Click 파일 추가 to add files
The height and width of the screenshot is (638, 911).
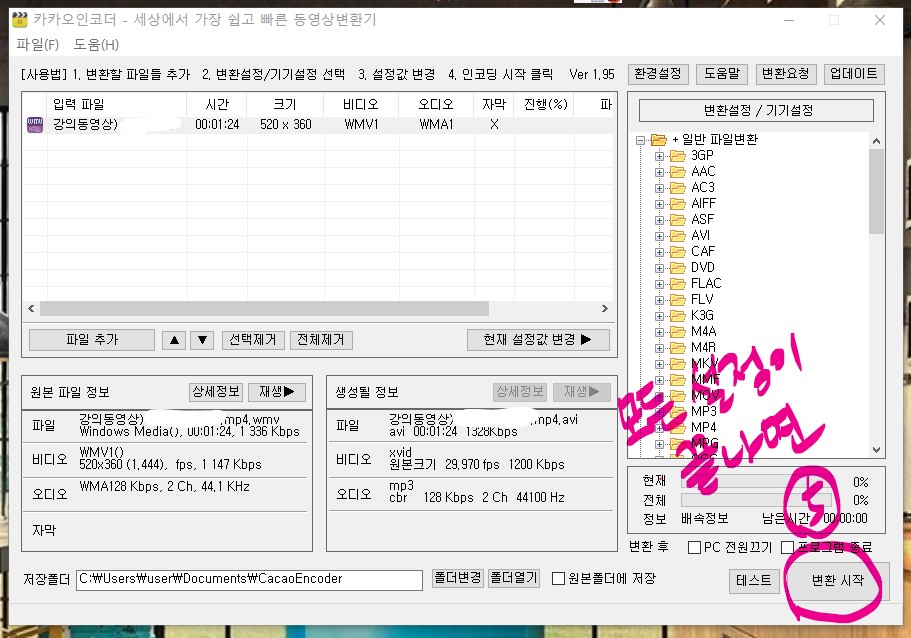point(92,340)
